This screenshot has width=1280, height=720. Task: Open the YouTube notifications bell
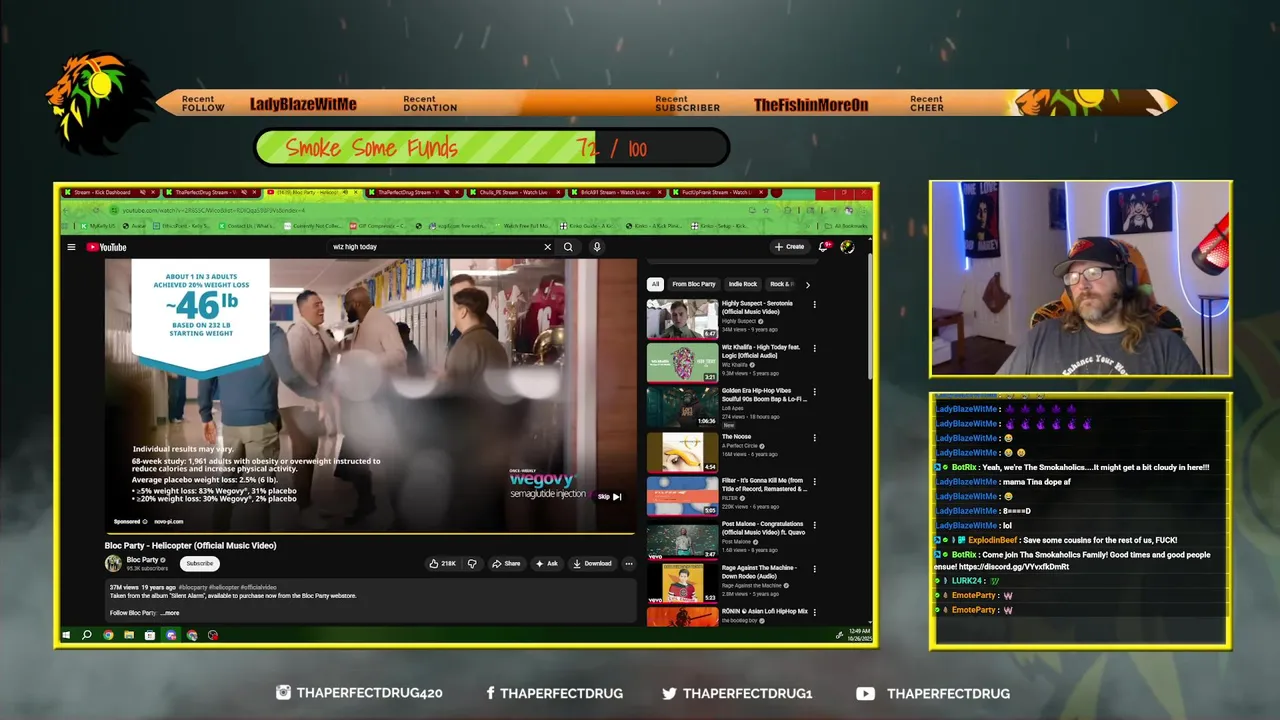(x=823, y=247)
